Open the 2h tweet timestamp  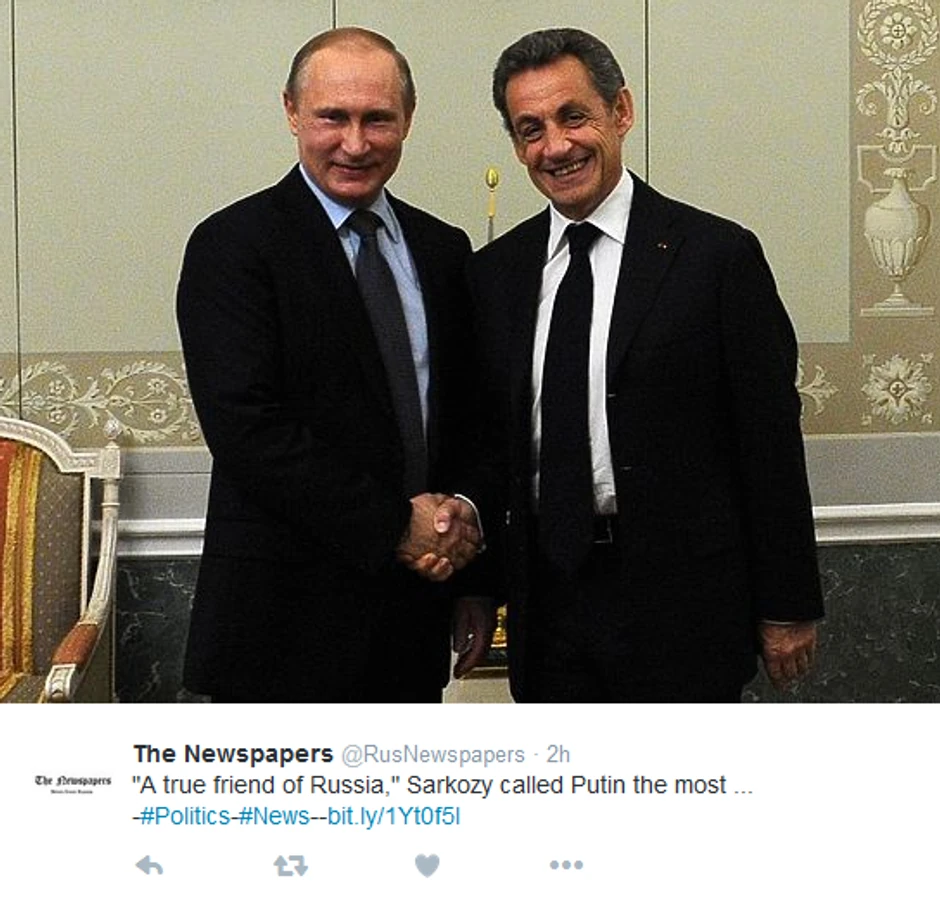pyautogui.click(x=558, y=755)
